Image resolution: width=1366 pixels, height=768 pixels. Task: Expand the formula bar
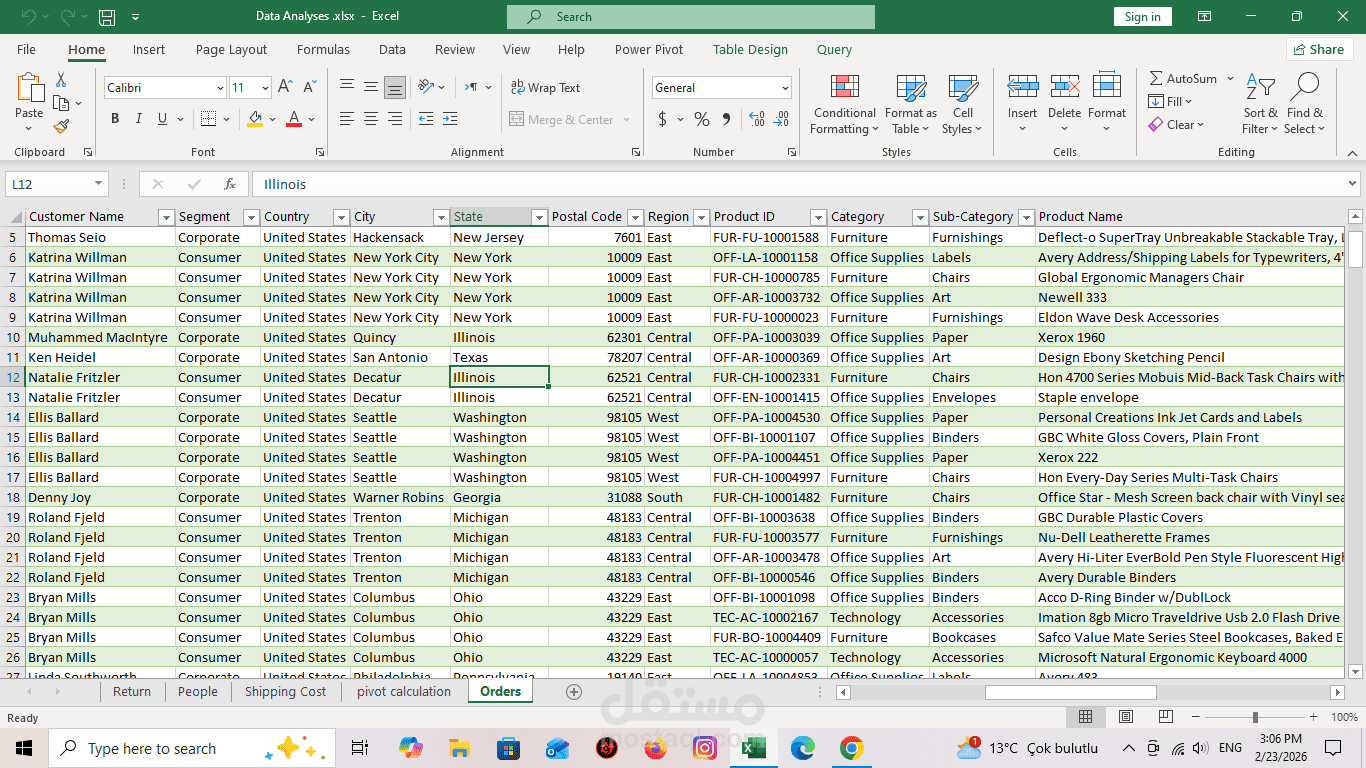pos(1352,184)
